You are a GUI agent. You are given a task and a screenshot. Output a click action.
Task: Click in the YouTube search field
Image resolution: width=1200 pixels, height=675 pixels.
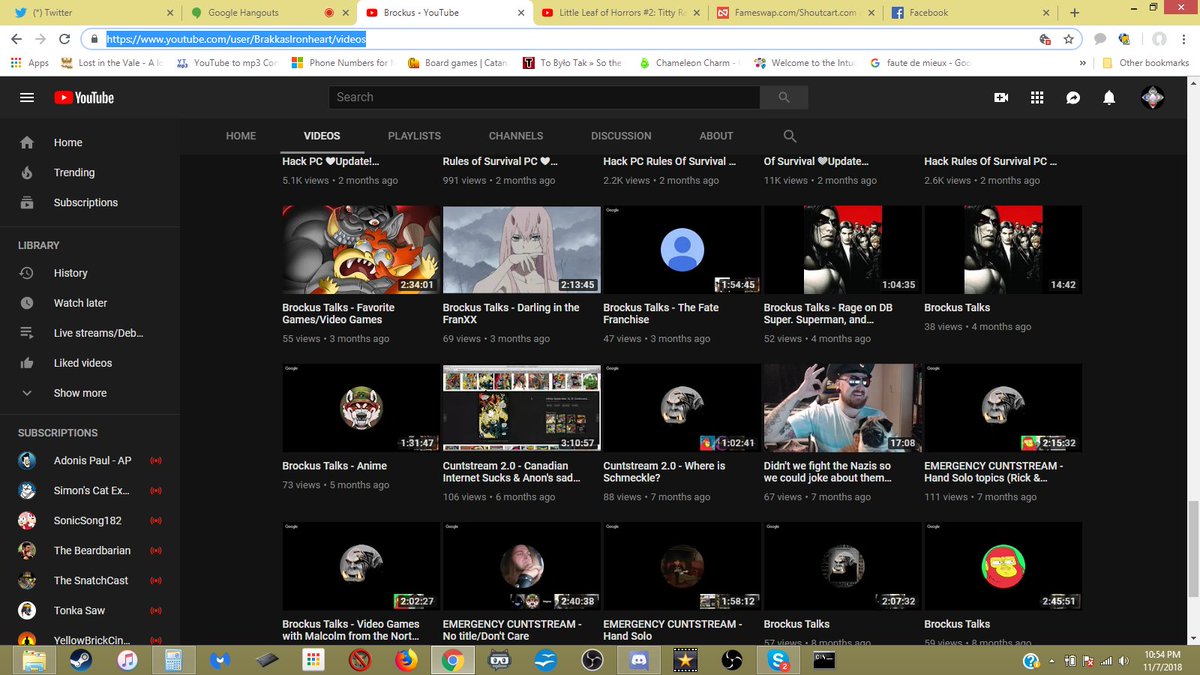(544, 97)
